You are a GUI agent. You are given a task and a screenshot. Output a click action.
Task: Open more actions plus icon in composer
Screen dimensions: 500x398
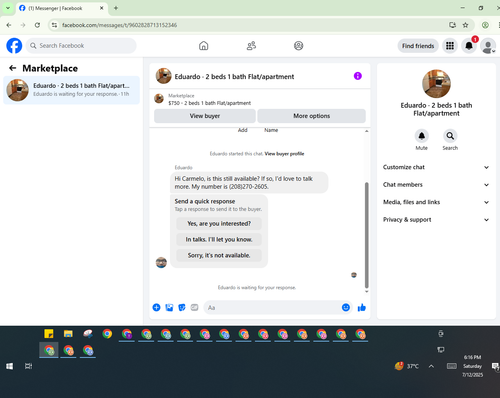coord(156,307)
